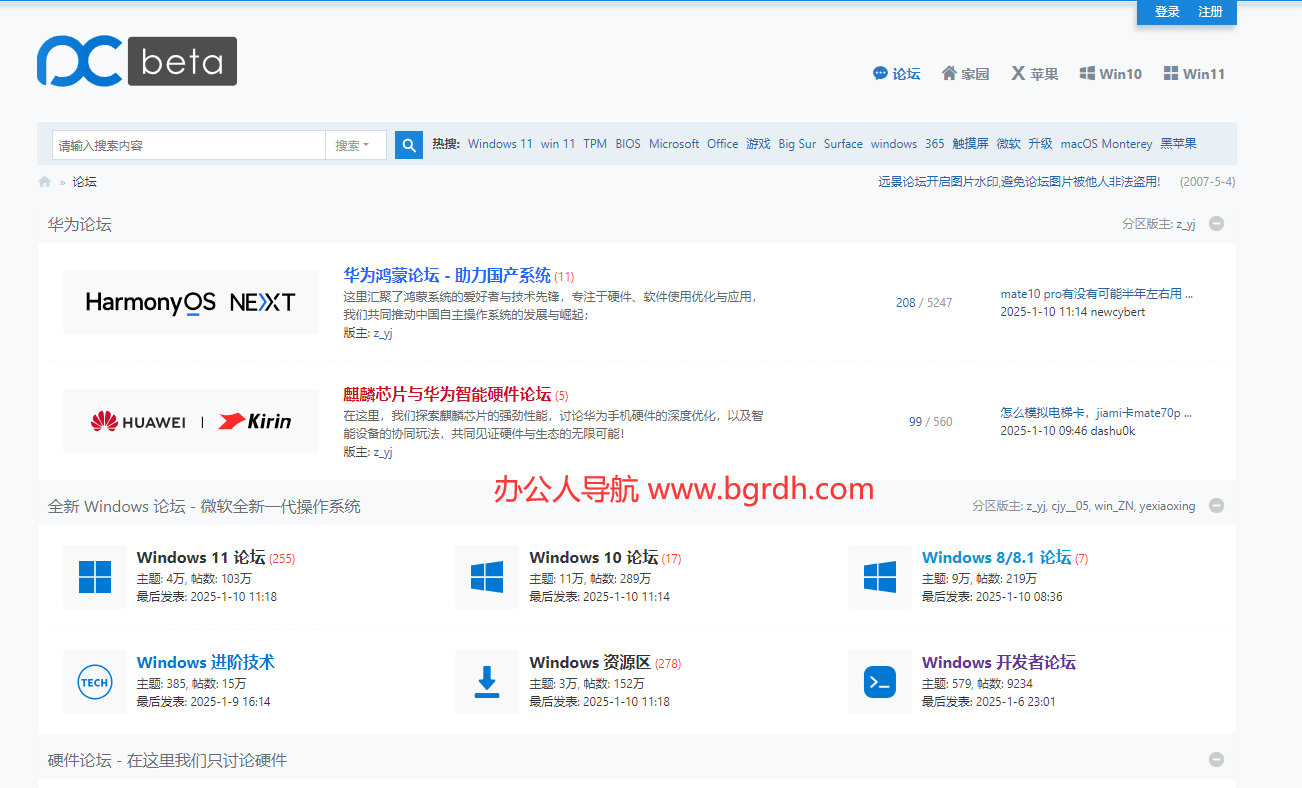1302x788 pixels.
Task: Click the Windows 8/8.1 forum tile icon
Action: 880,577
